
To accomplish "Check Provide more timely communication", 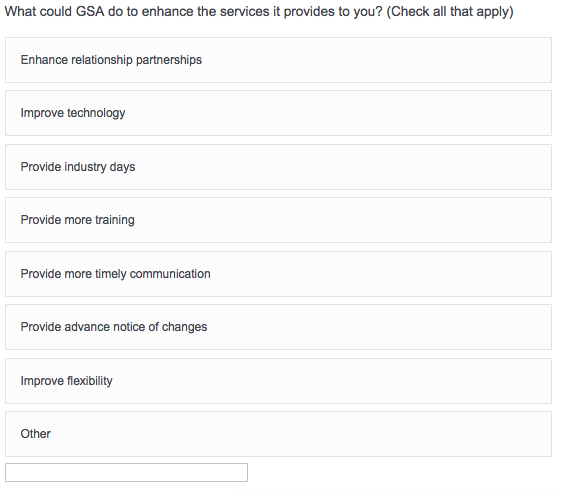I will pos(278,274).
